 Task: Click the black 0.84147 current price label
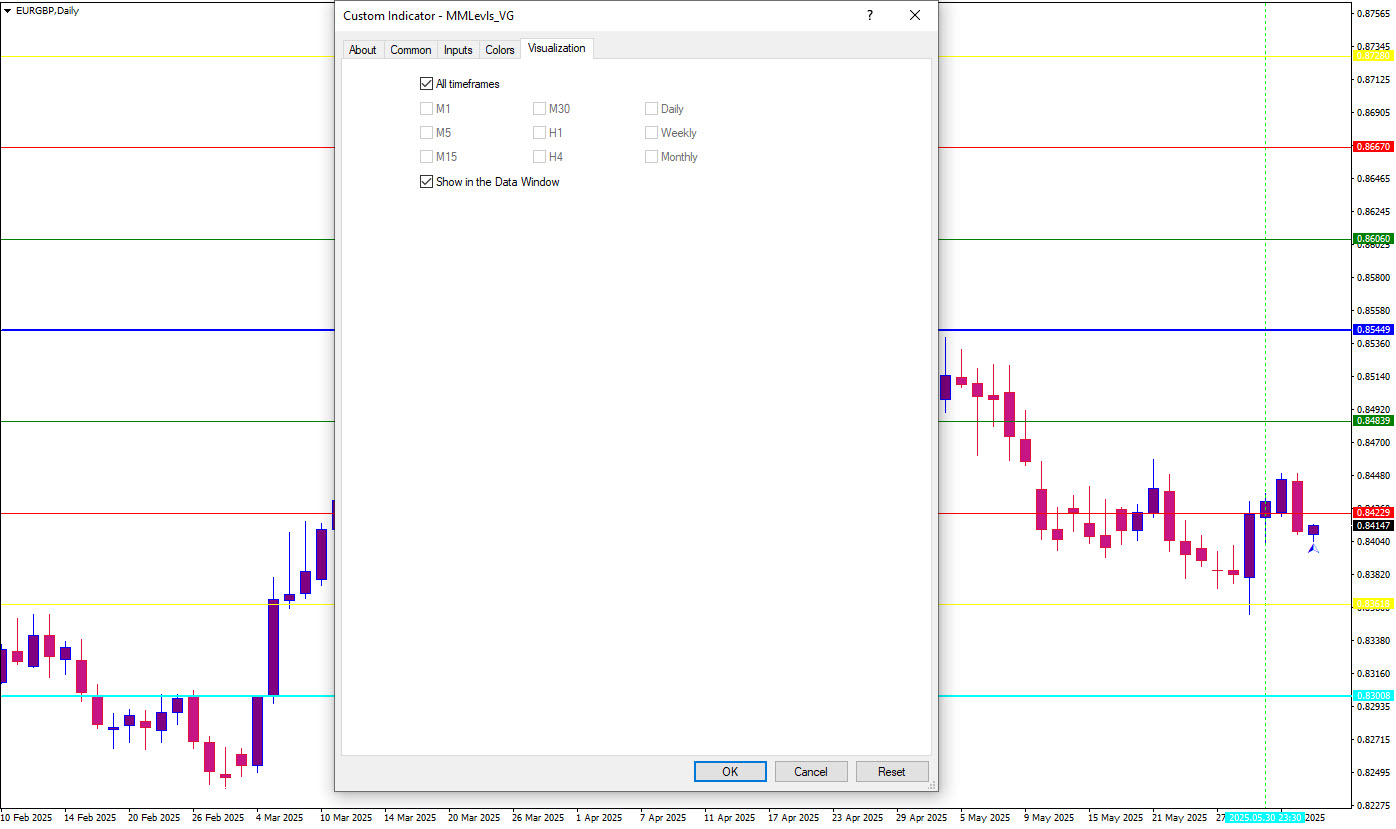coord(1372,525)
